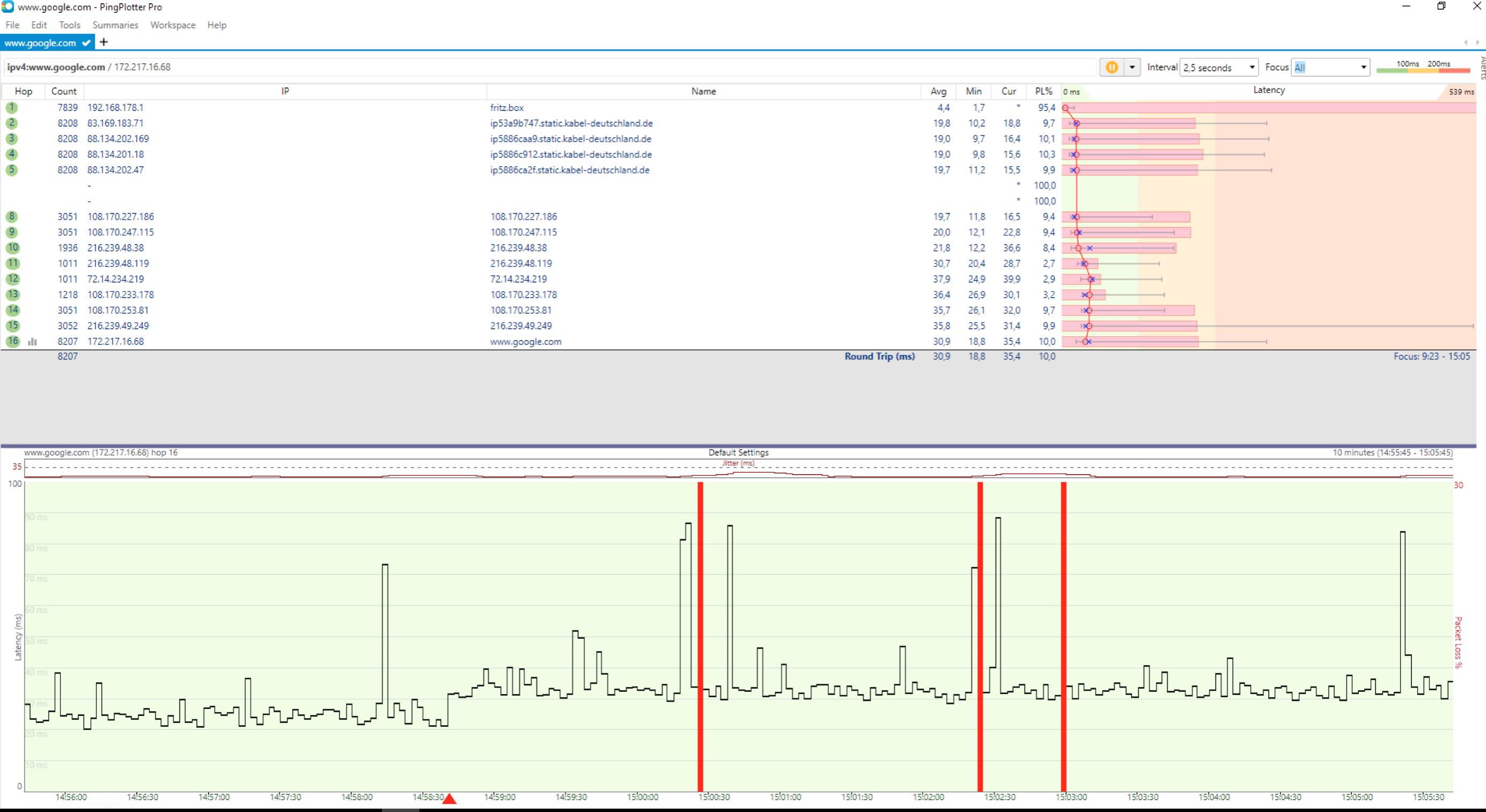Screen dimensions: 1486x812
Task: Select the www.google.com trace tab
Action: (47, 43)
